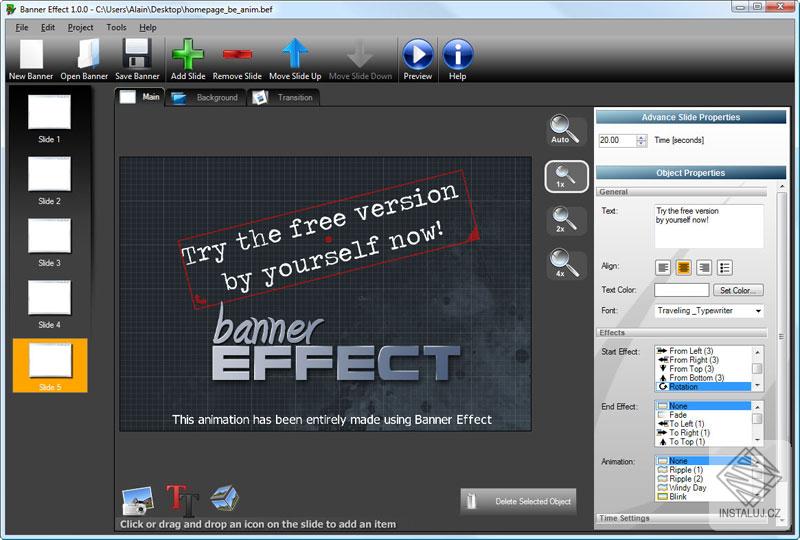
Task: Choose Rotation start effect
Action: [x=703, y=386]
